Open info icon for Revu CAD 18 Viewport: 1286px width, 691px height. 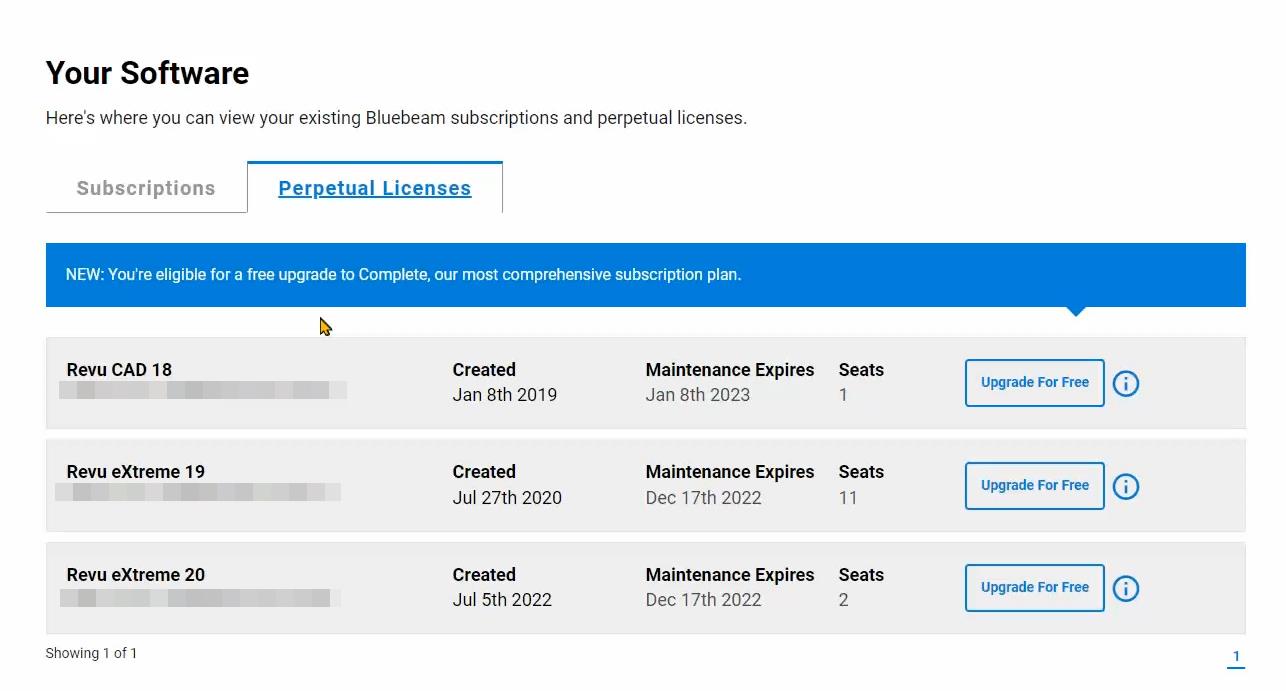point(1126,383)
